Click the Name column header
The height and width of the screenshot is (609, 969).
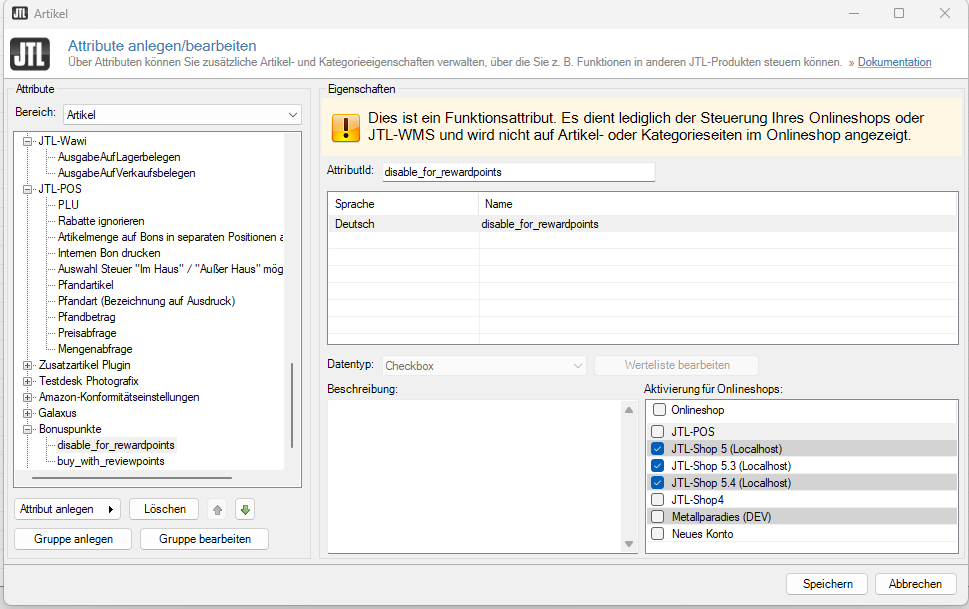(718, 204)
